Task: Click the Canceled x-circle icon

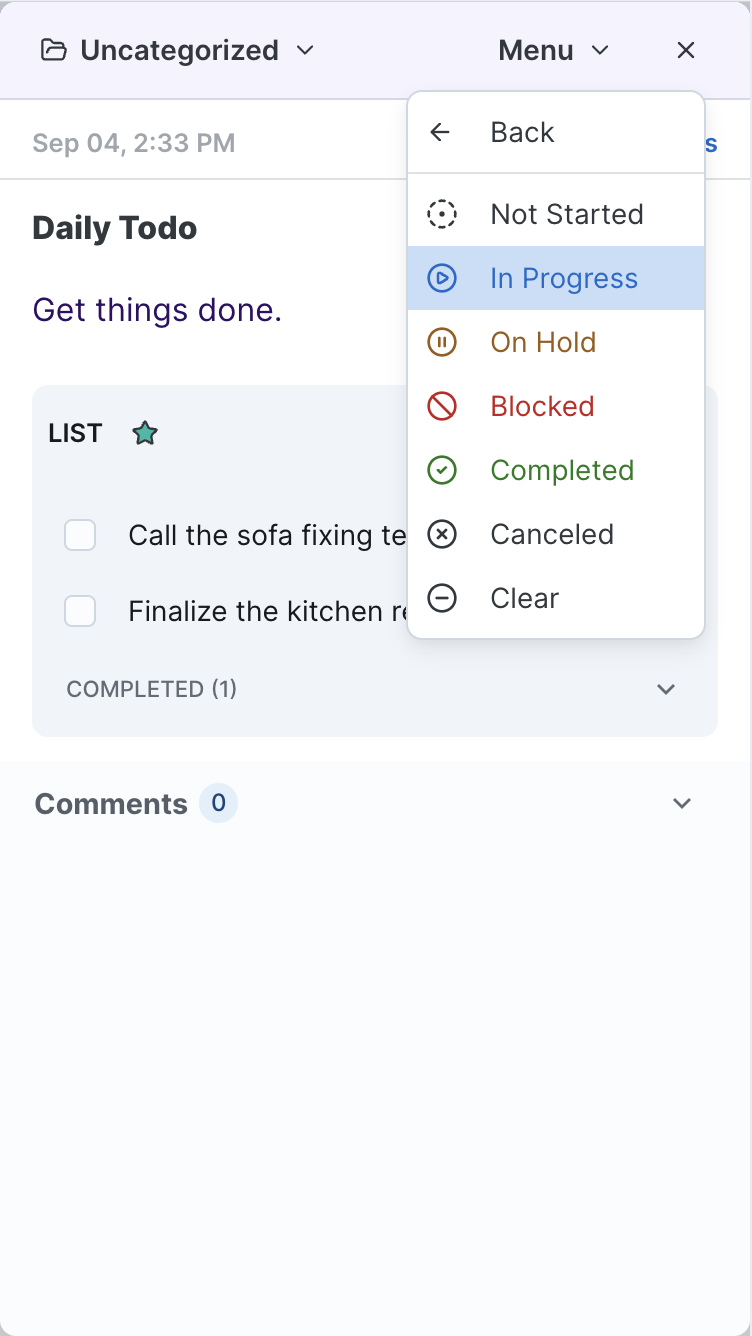Action: click(442, 534)
